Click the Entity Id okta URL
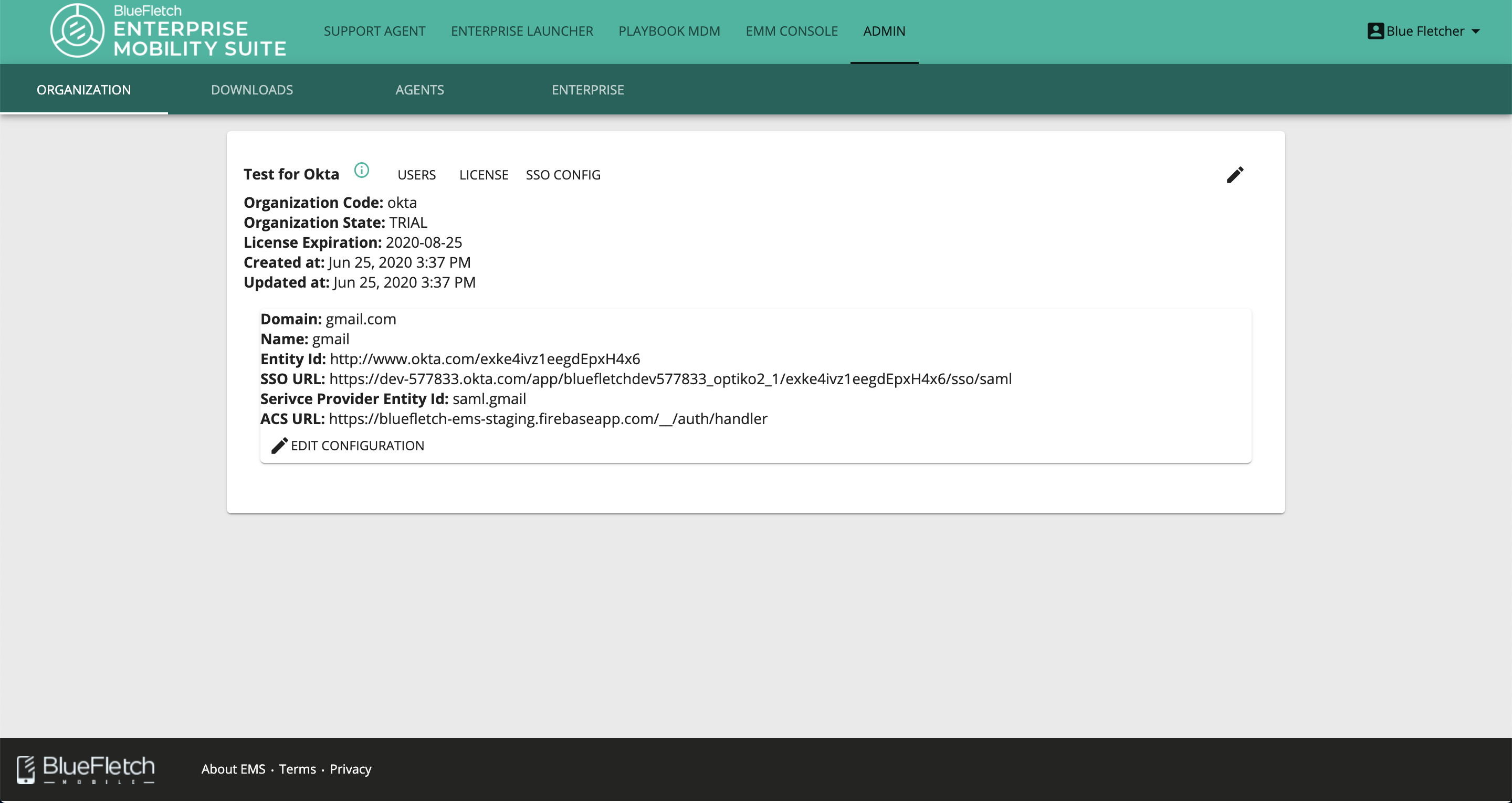Viewport: 1512px width, 803px height. (485, 359)
